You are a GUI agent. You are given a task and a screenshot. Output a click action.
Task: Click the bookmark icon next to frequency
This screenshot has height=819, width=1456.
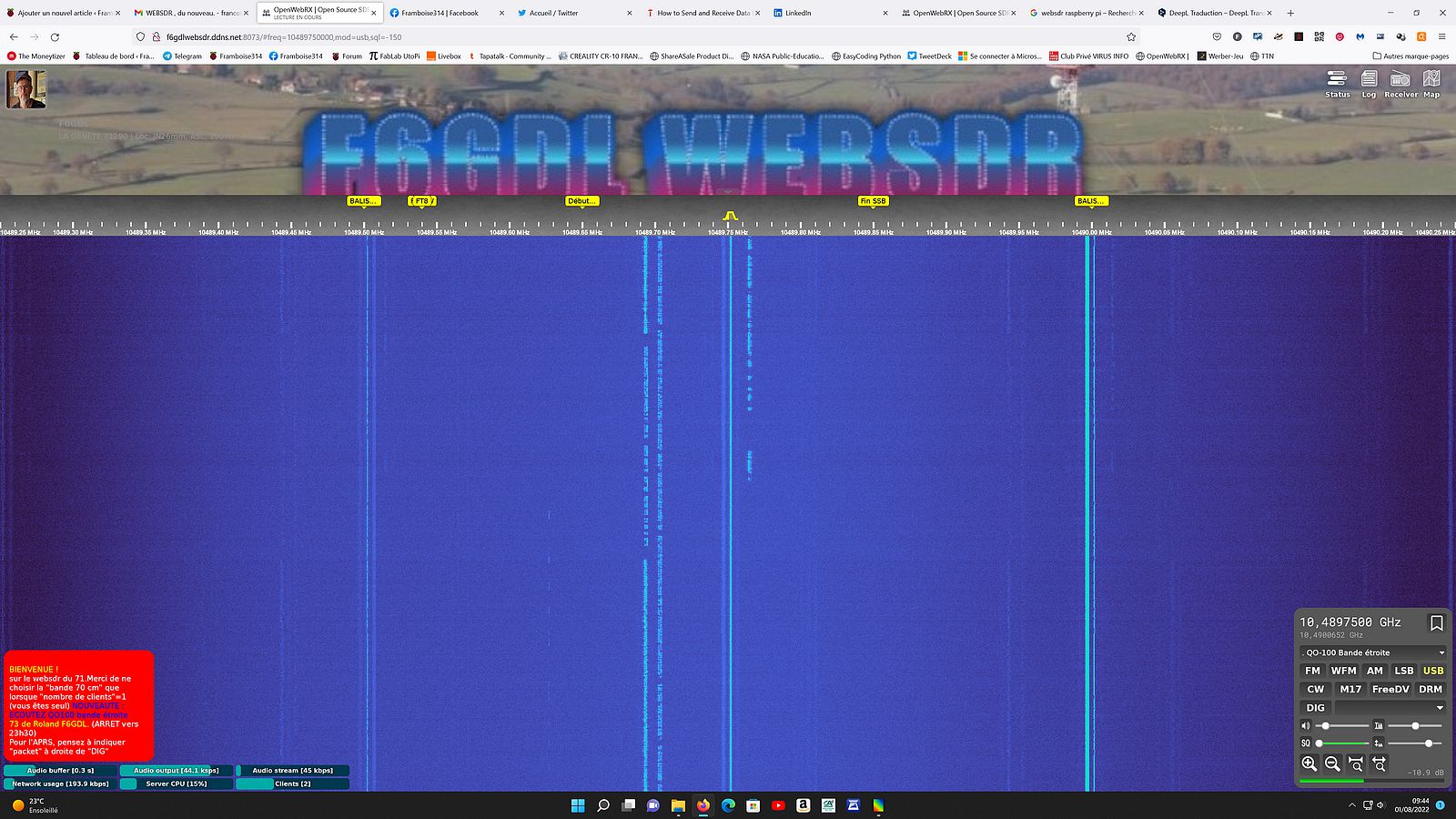1436,623
